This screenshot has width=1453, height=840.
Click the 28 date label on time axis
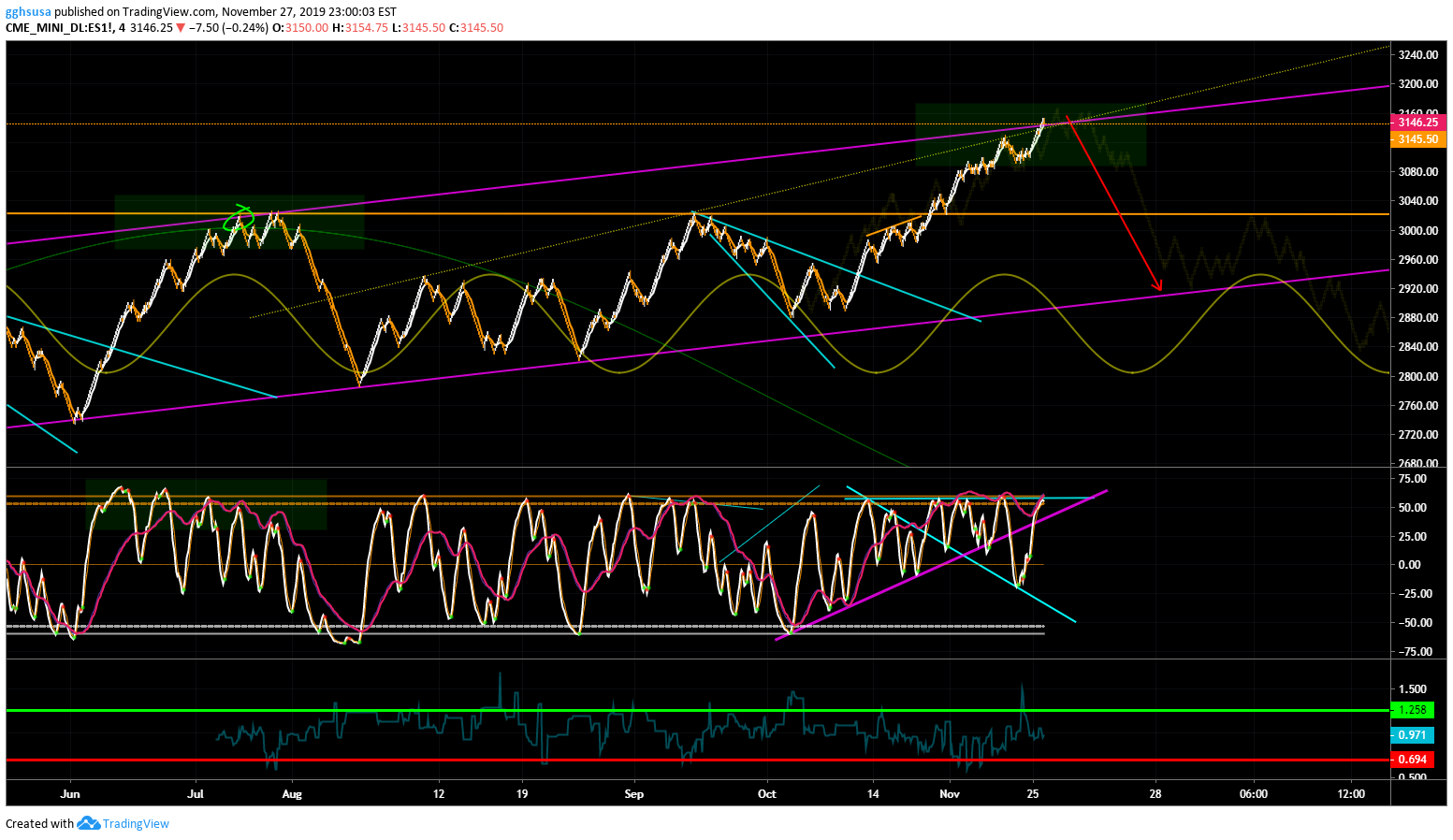(x=1155, y=794)
